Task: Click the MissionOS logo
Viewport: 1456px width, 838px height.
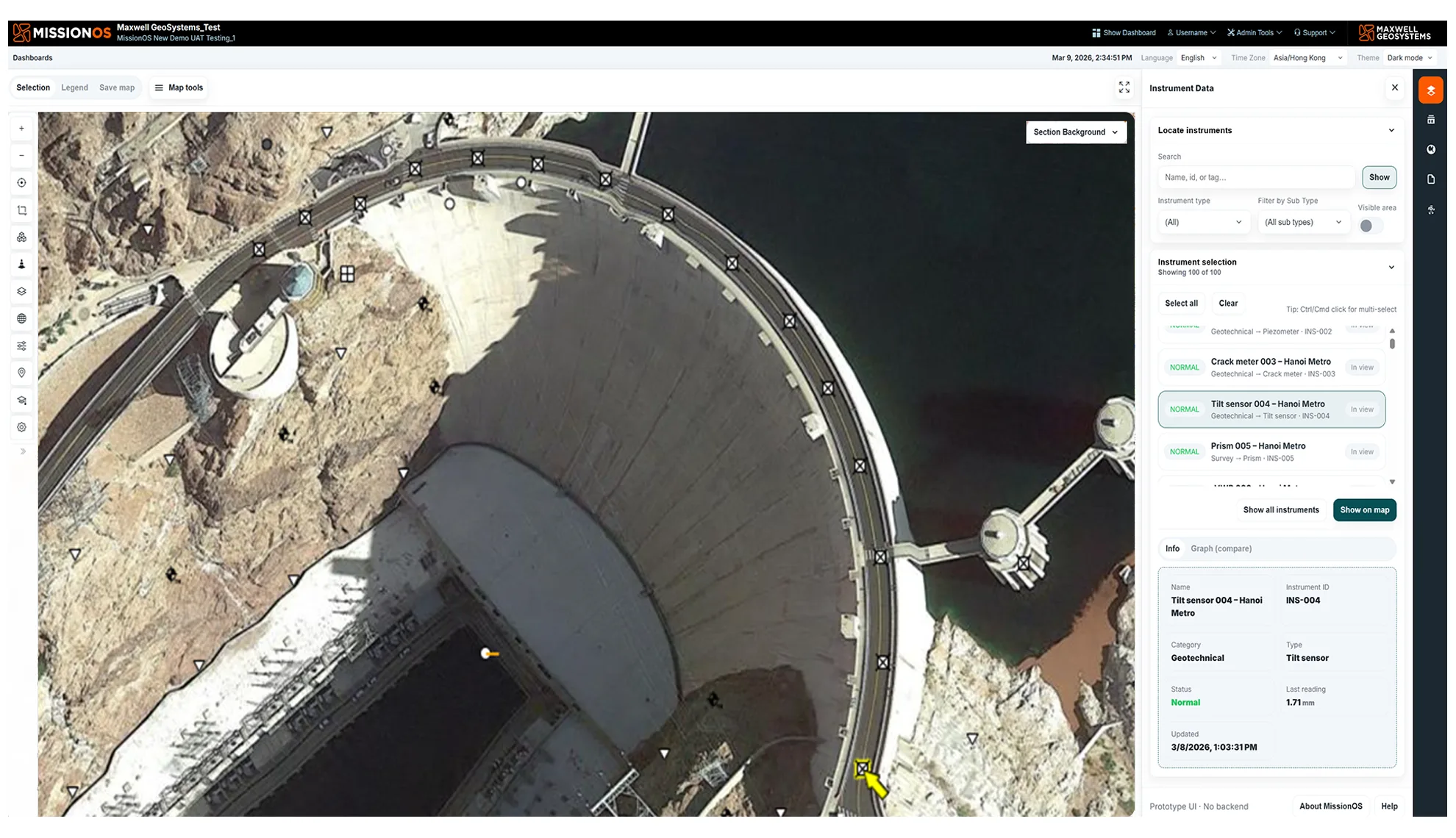Action: 62,32
